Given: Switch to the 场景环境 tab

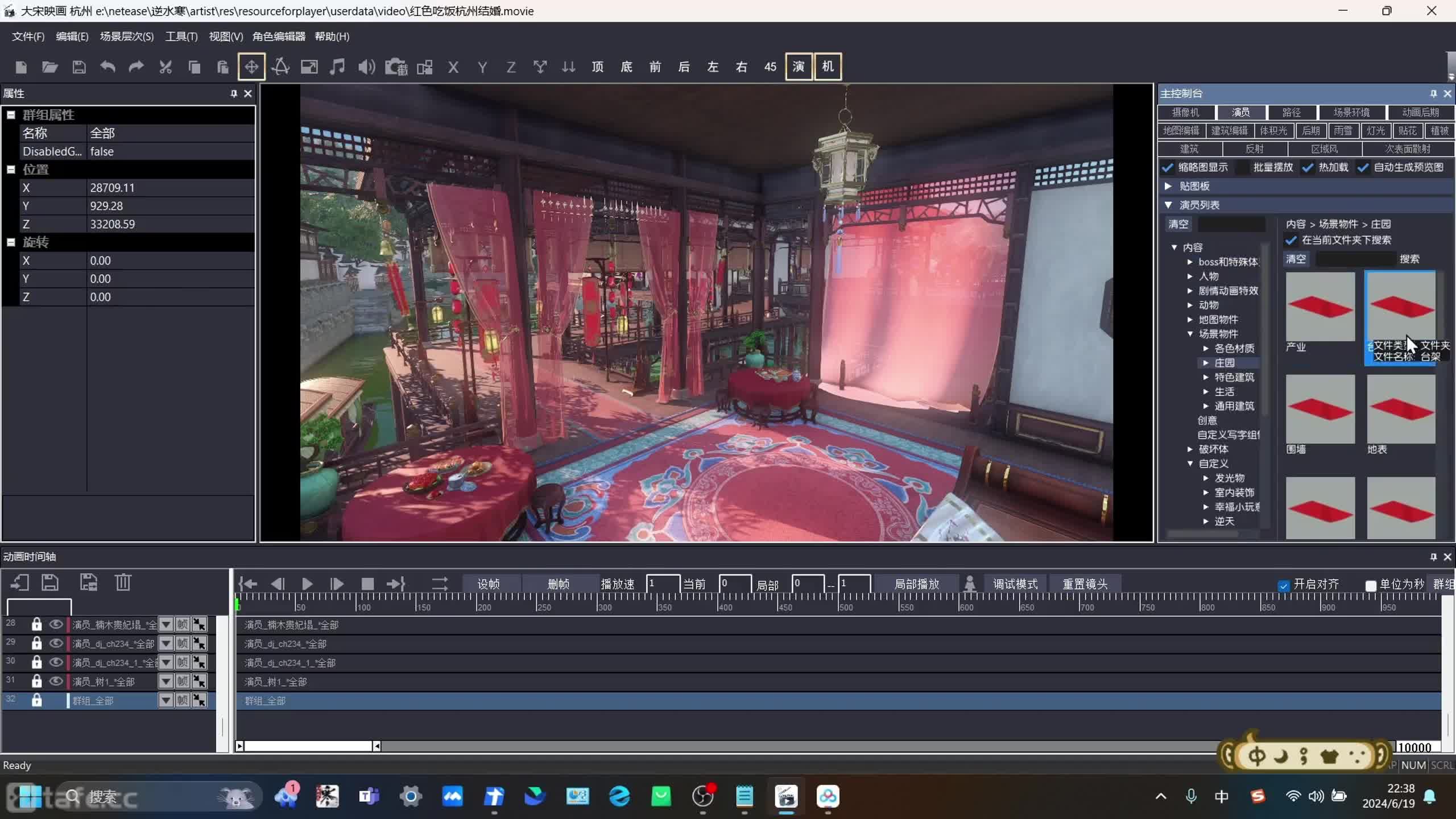Looking at the screenshot, I should [1351, 112].
